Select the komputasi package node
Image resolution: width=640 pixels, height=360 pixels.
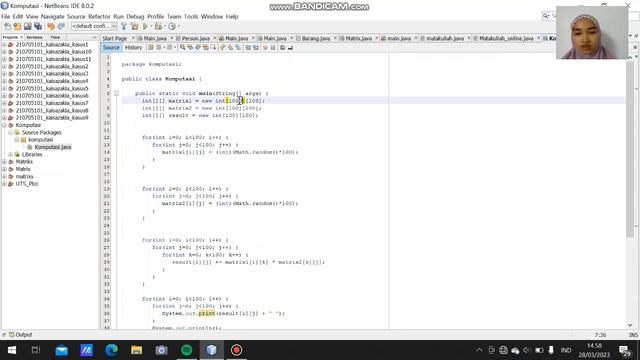pos(40,140)
